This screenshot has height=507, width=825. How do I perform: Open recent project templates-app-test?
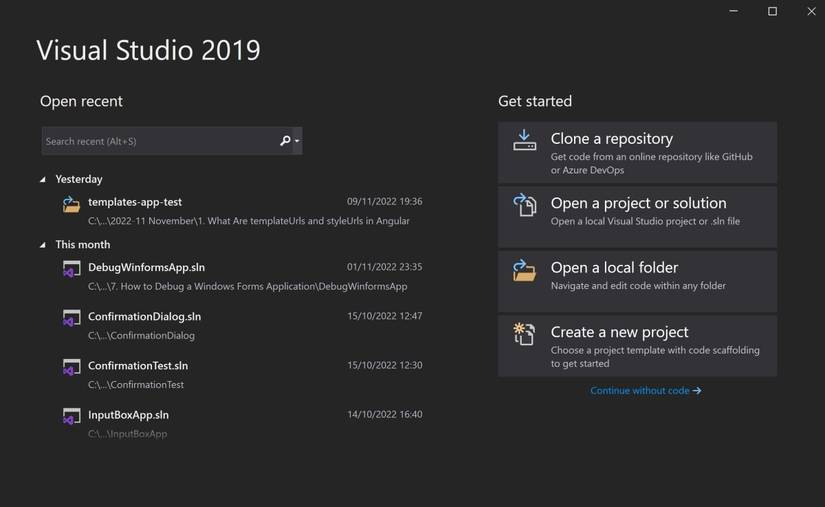tap(242, 211)
